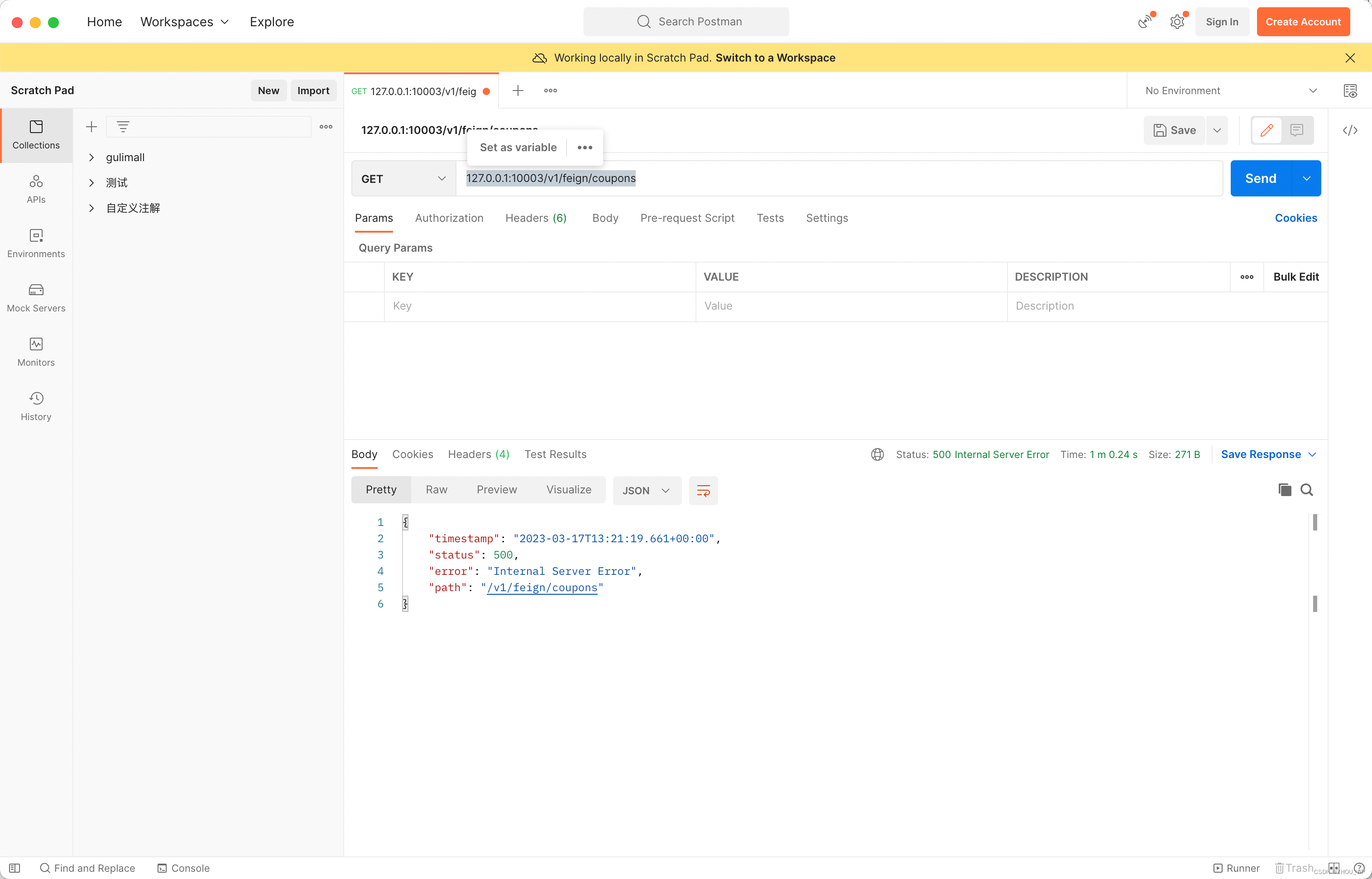Switch to the request Body tab
Viewport: 1372px width, 879px height.
click(605, 218)
